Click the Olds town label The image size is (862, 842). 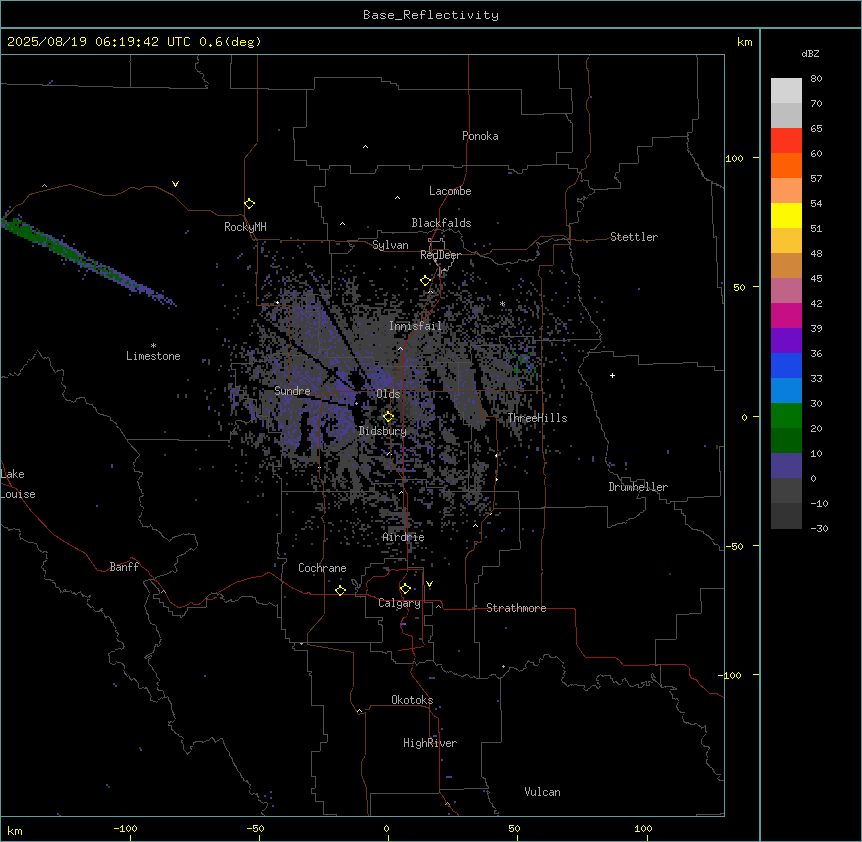pos(388,394)
